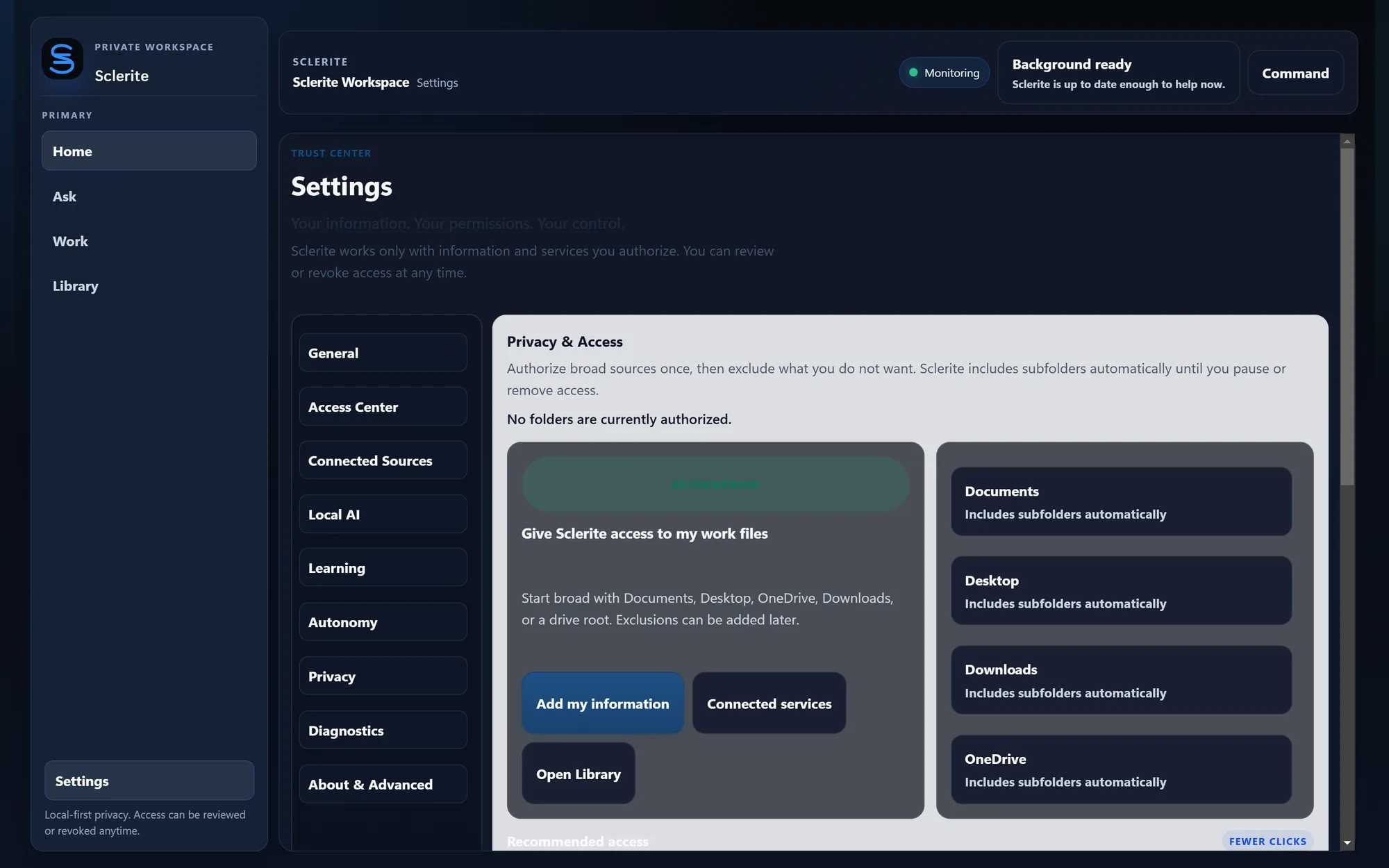Click the green Monitoring status dot
Image resolution: width=1389 pixels, height=868 pixels.
913,72
